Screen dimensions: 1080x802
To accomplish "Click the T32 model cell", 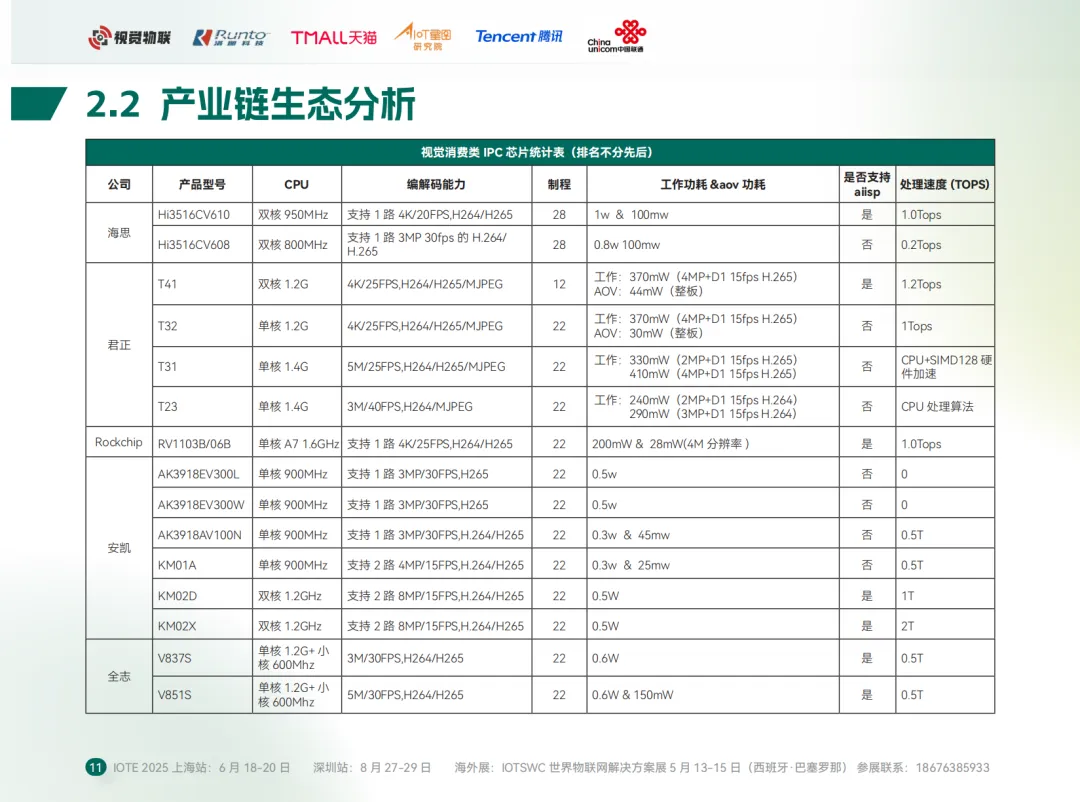I will point(202,326).
